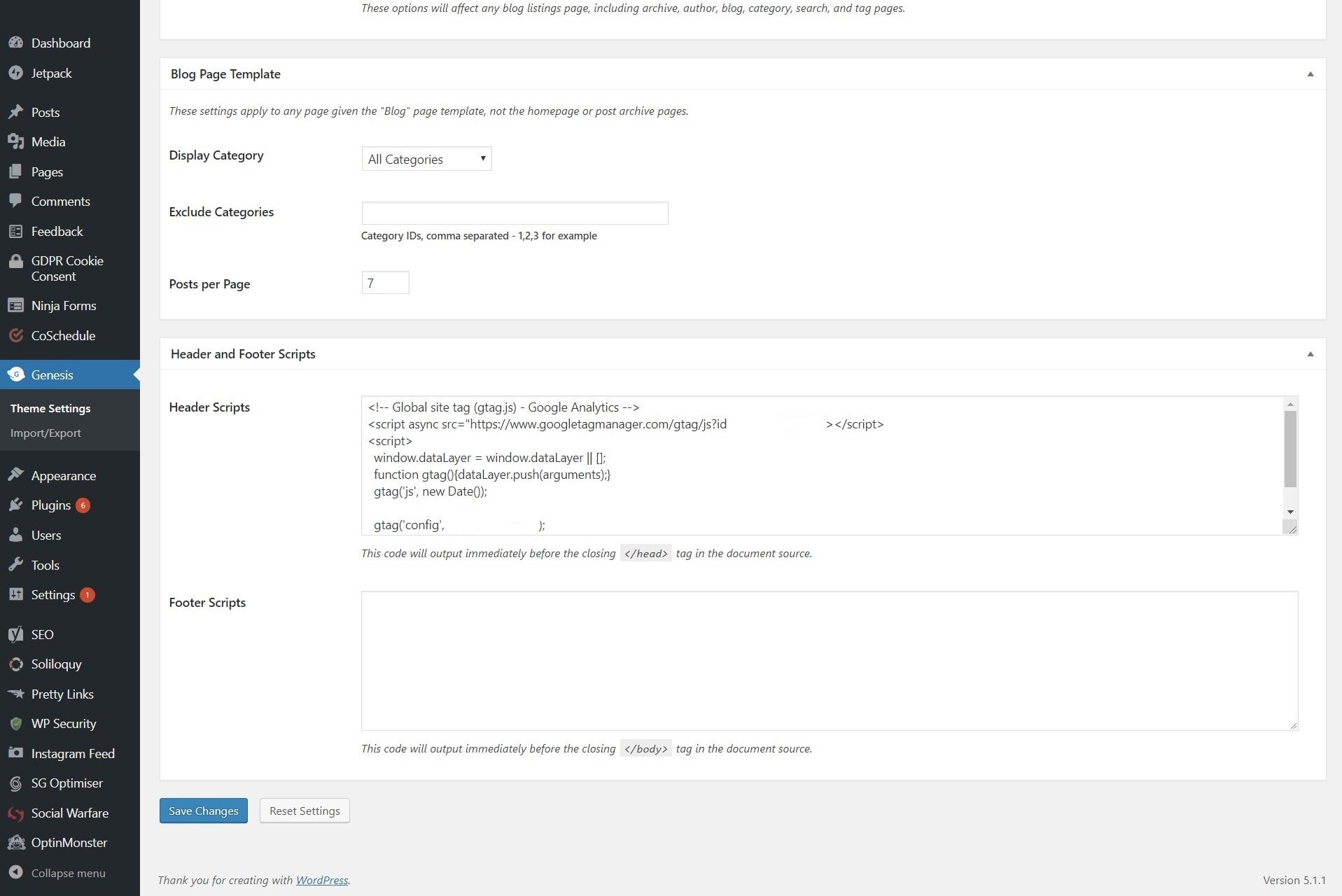Viewport: 1342px width, 896px height.
Task: Click the CoSchedule checkmark icon
Action: [x=15, y=335]
